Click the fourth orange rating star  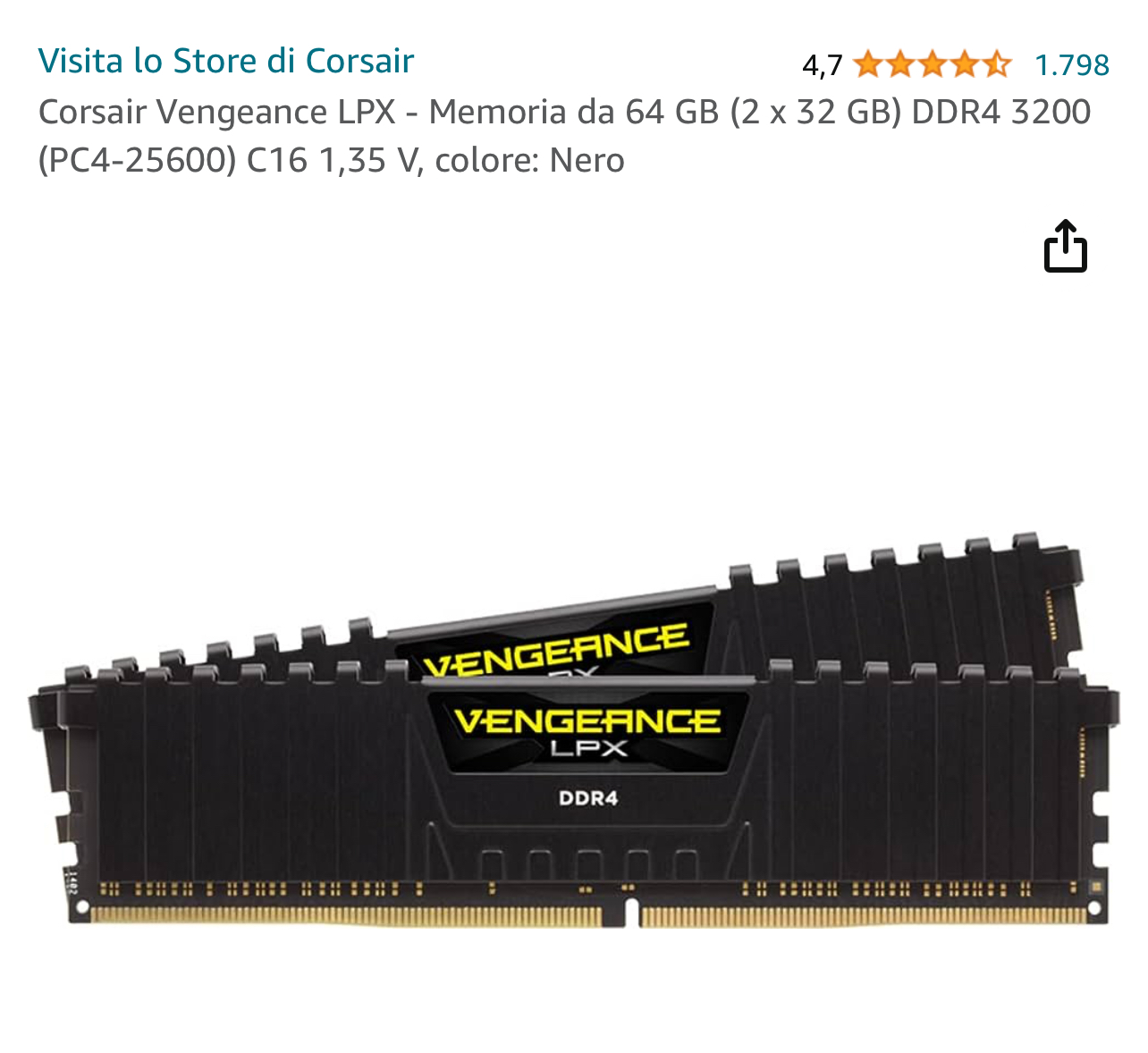click(x=964, y=64)
